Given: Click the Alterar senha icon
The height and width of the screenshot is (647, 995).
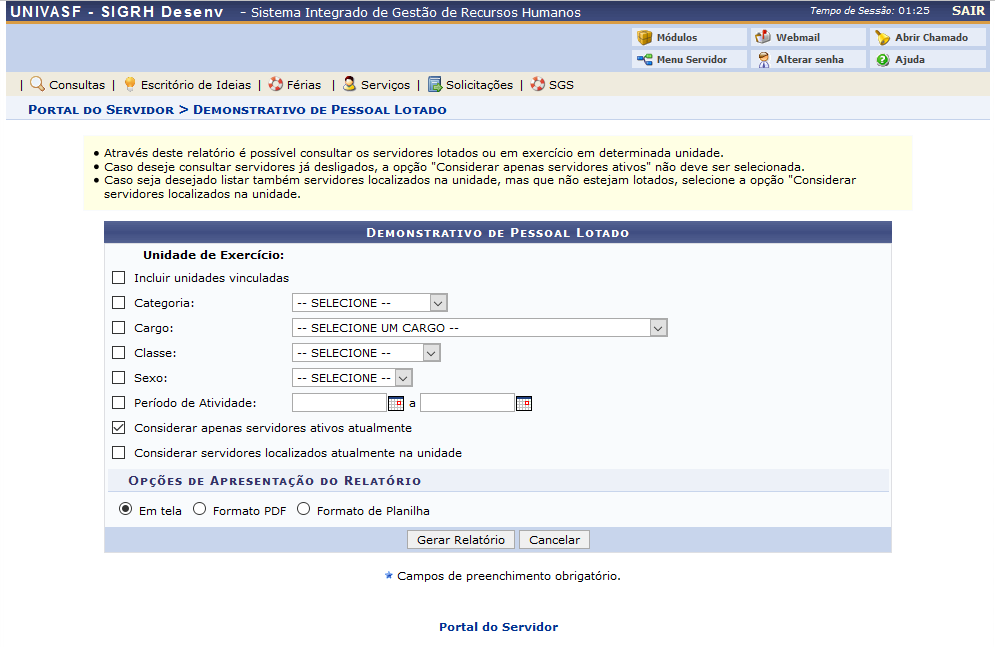Looking at the screenshot, I should (x=763, y=60).
